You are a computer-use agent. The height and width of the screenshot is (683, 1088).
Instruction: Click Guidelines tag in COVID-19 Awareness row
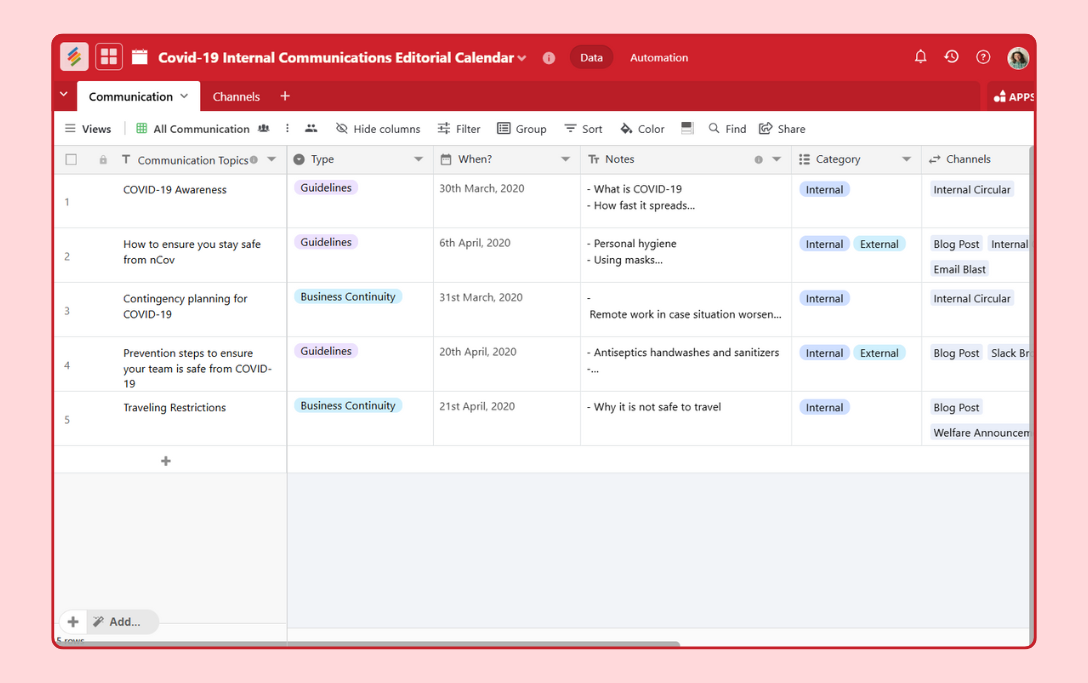pos(326,187)
